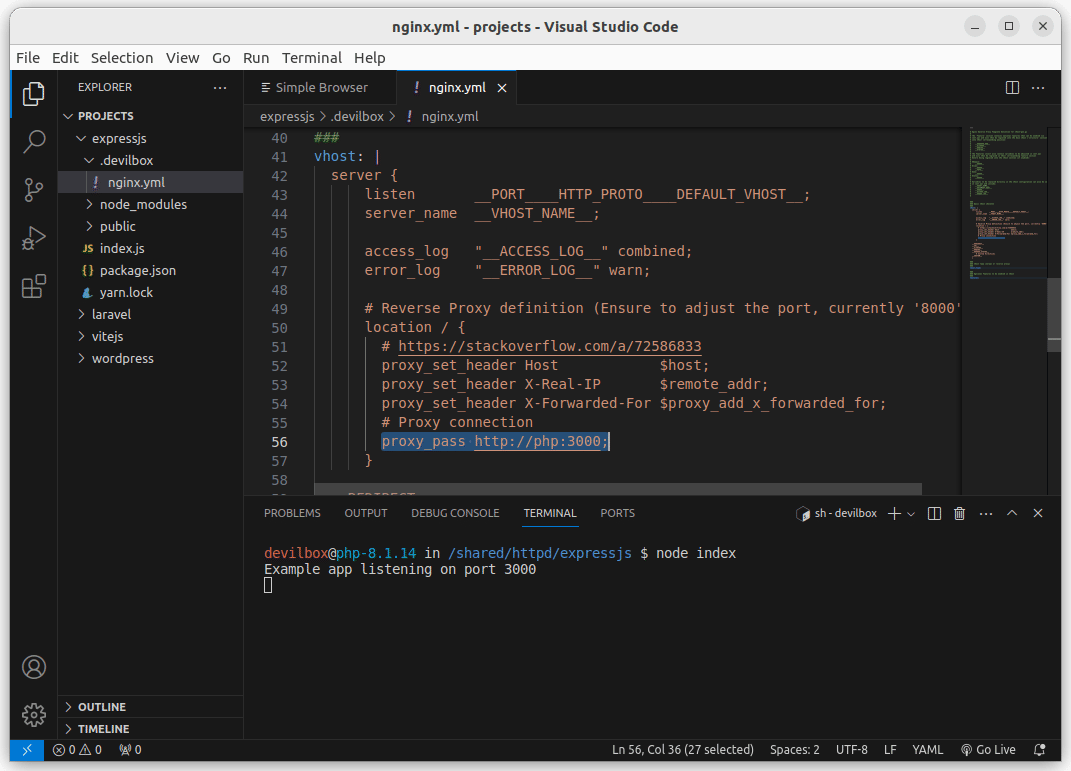Expand the OUTLINE section

click(102, 707)
